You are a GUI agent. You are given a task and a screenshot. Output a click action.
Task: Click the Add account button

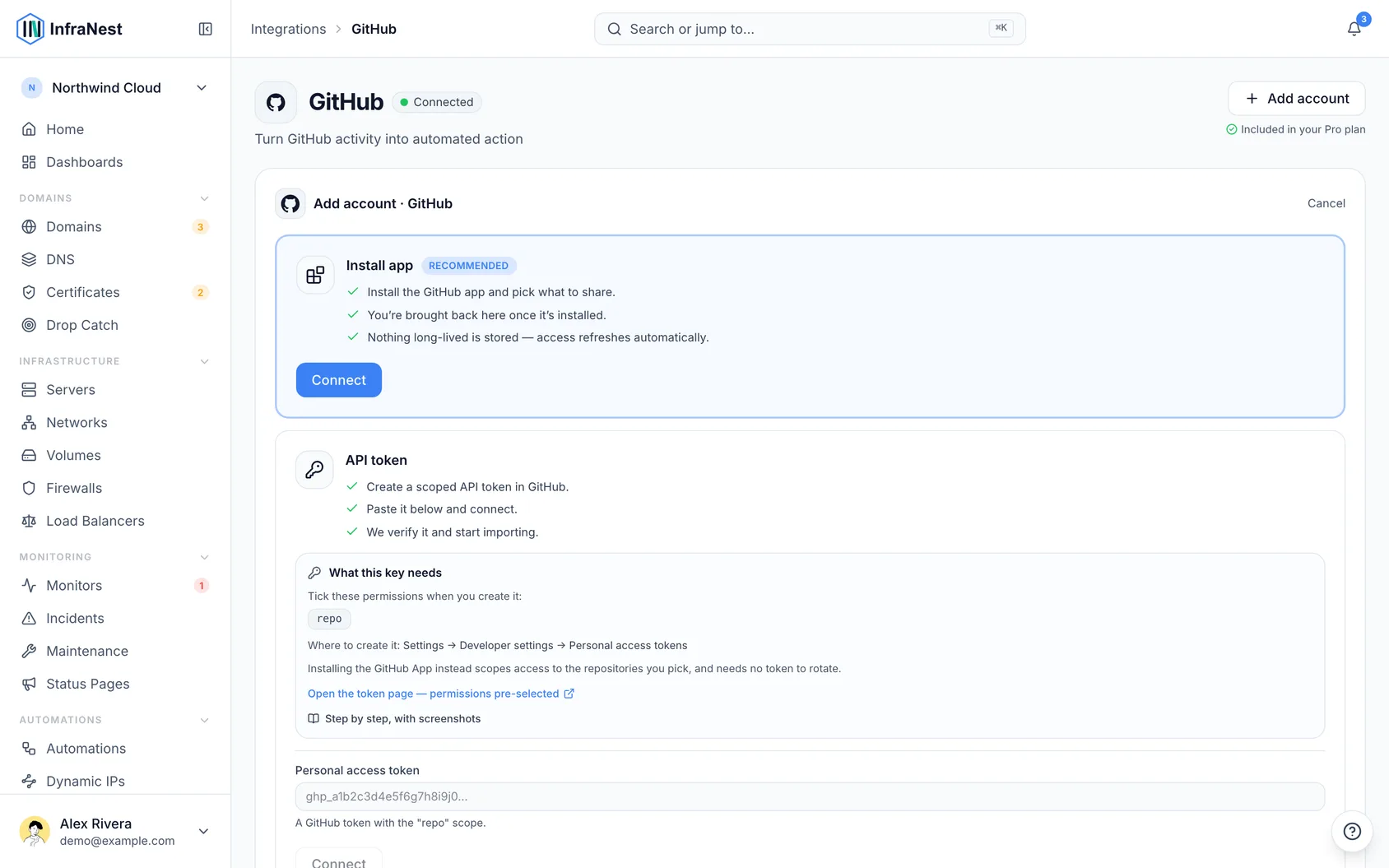coord(1296,99)
